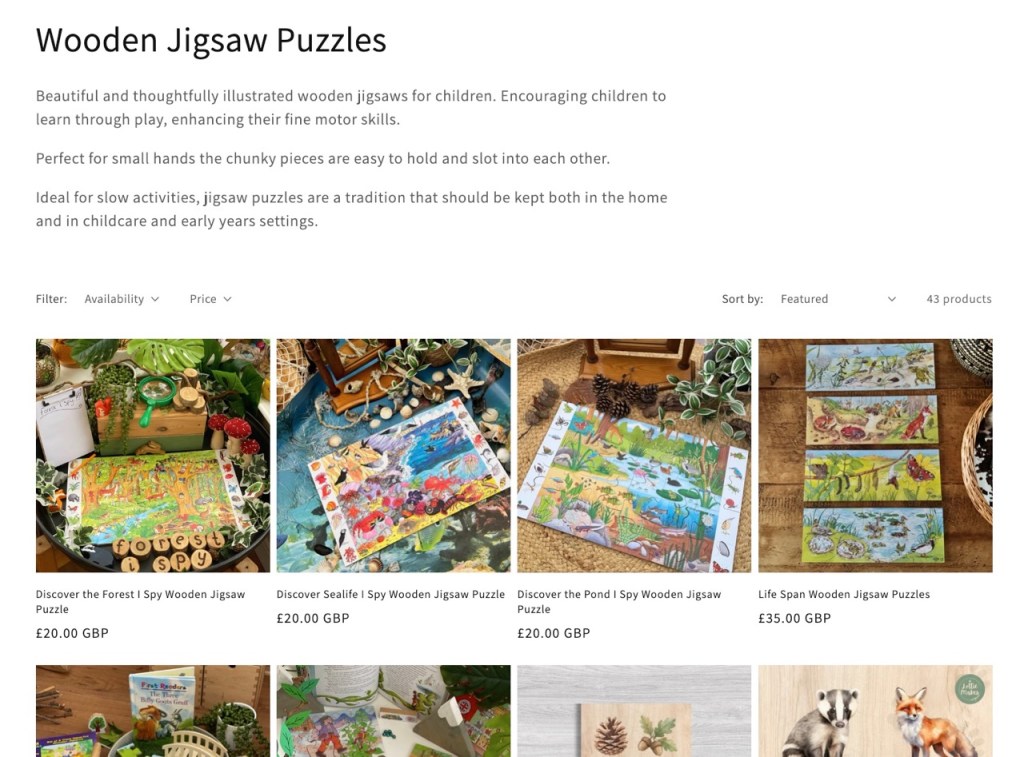Open Life Span Wooden Jigsaw Puzzles image

875,455
